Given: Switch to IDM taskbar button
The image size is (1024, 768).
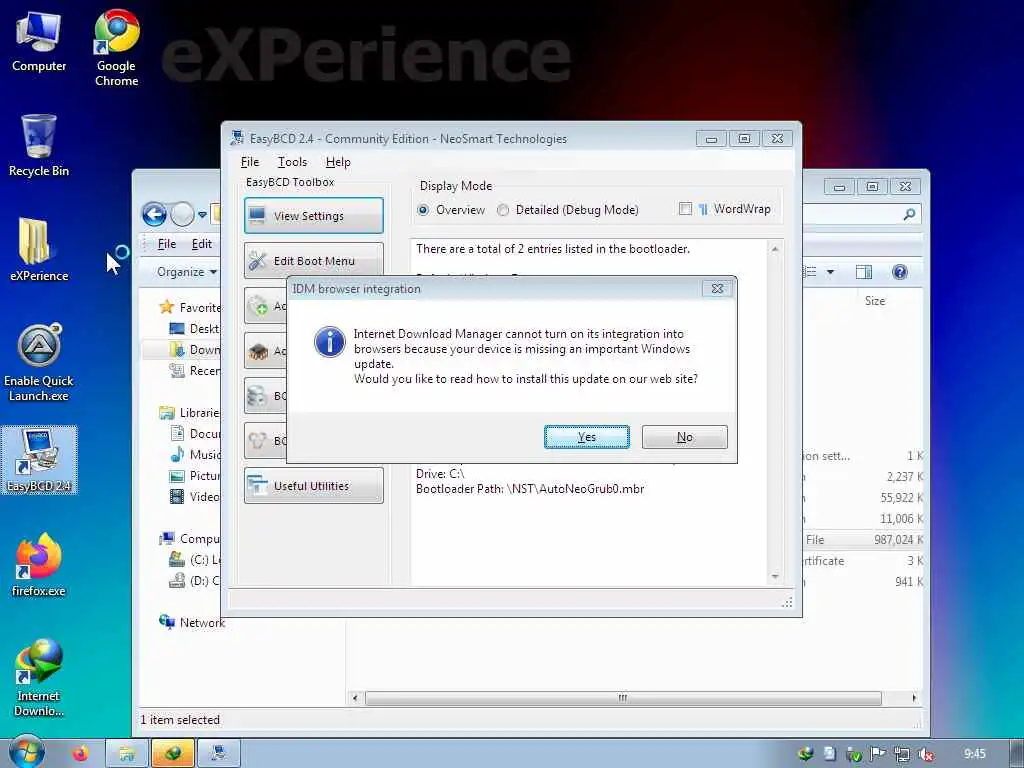Looking at the screenshot, I should [173, 753].
